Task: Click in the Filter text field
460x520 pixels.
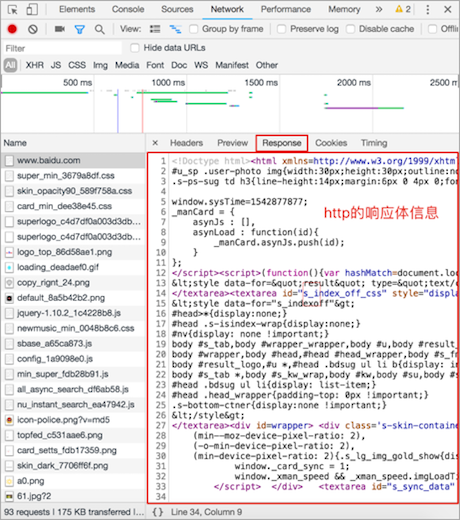Action: pos(62,48)
